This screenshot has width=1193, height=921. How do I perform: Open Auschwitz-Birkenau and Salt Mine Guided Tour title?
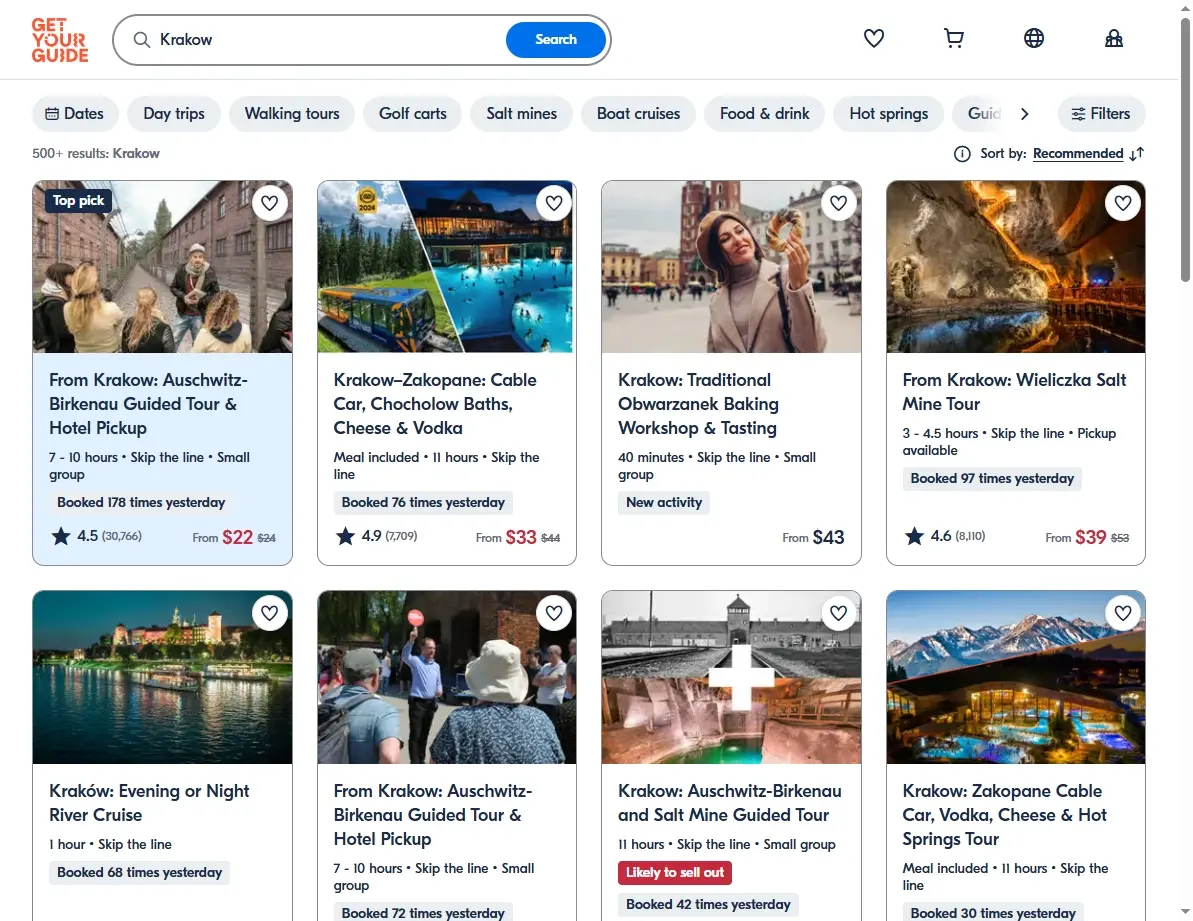730,802
